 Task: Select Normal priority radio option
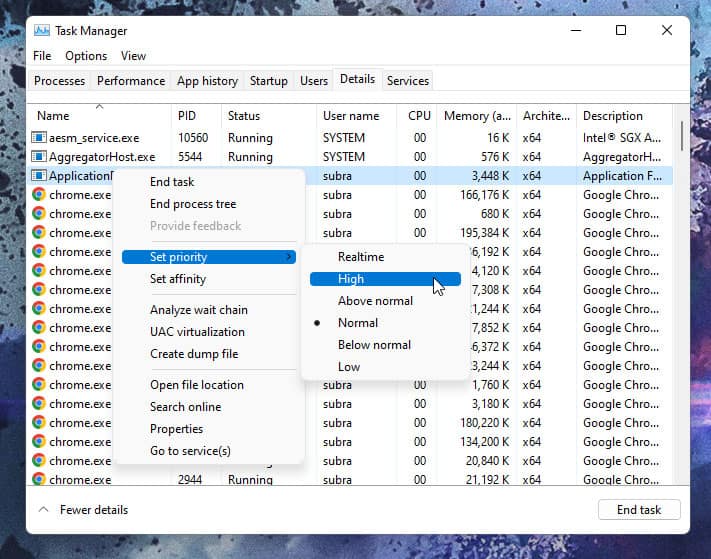(x=357, y=323)
